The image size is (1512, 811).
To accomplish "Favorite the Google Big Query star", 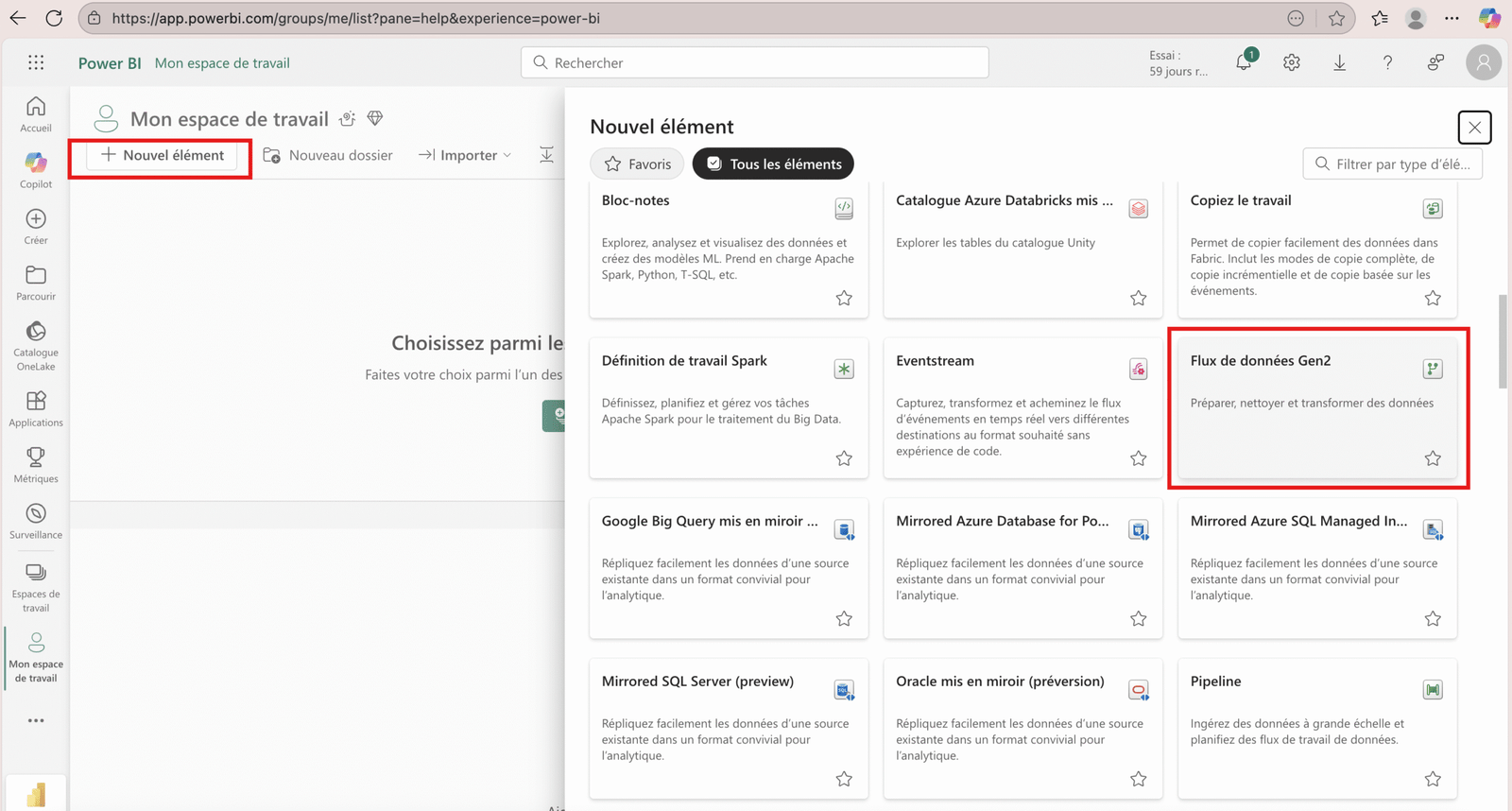I will [x=844, y=618].
